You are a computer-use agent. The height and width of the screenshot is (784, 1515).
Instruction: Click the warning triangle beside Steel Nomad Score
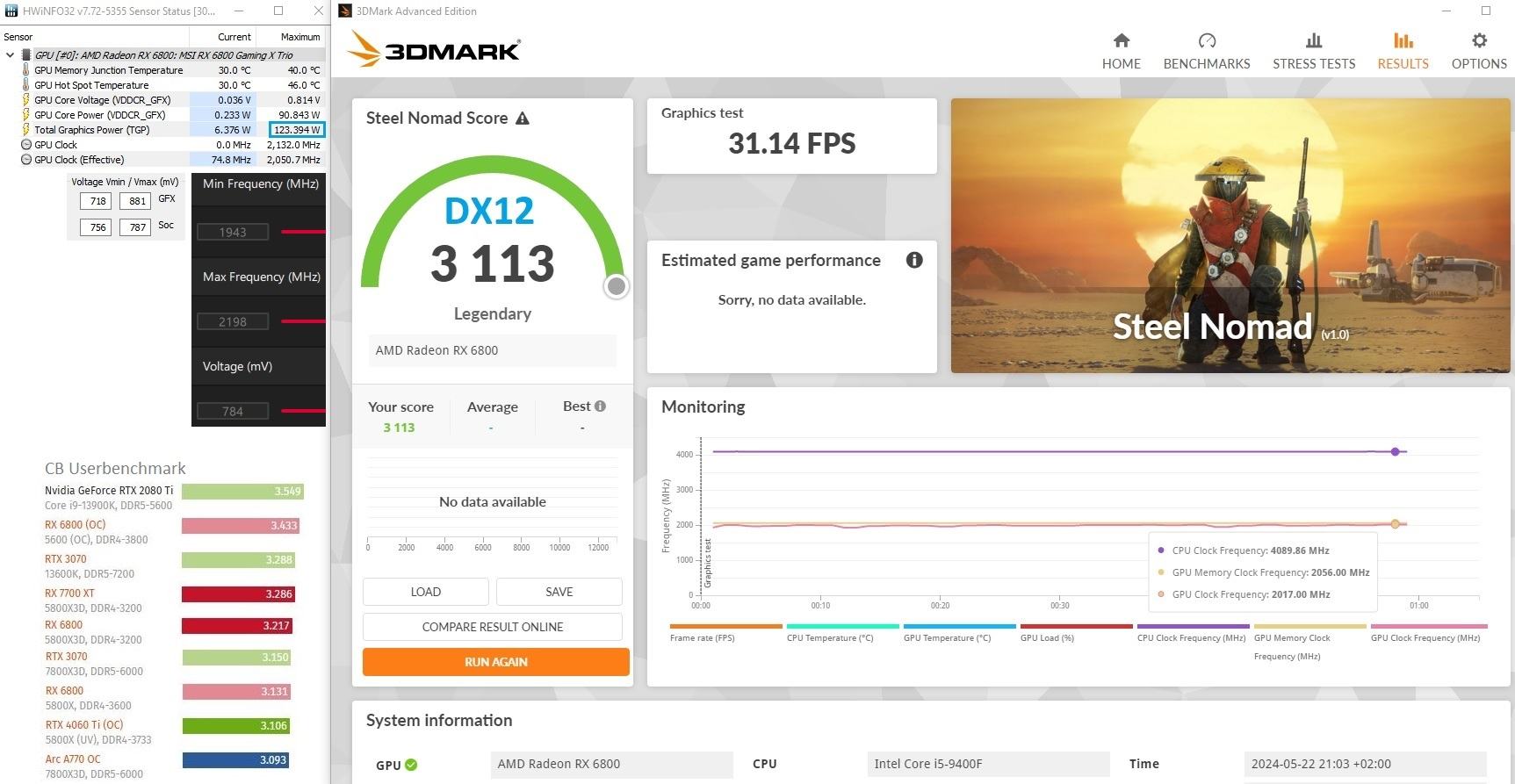523,119
